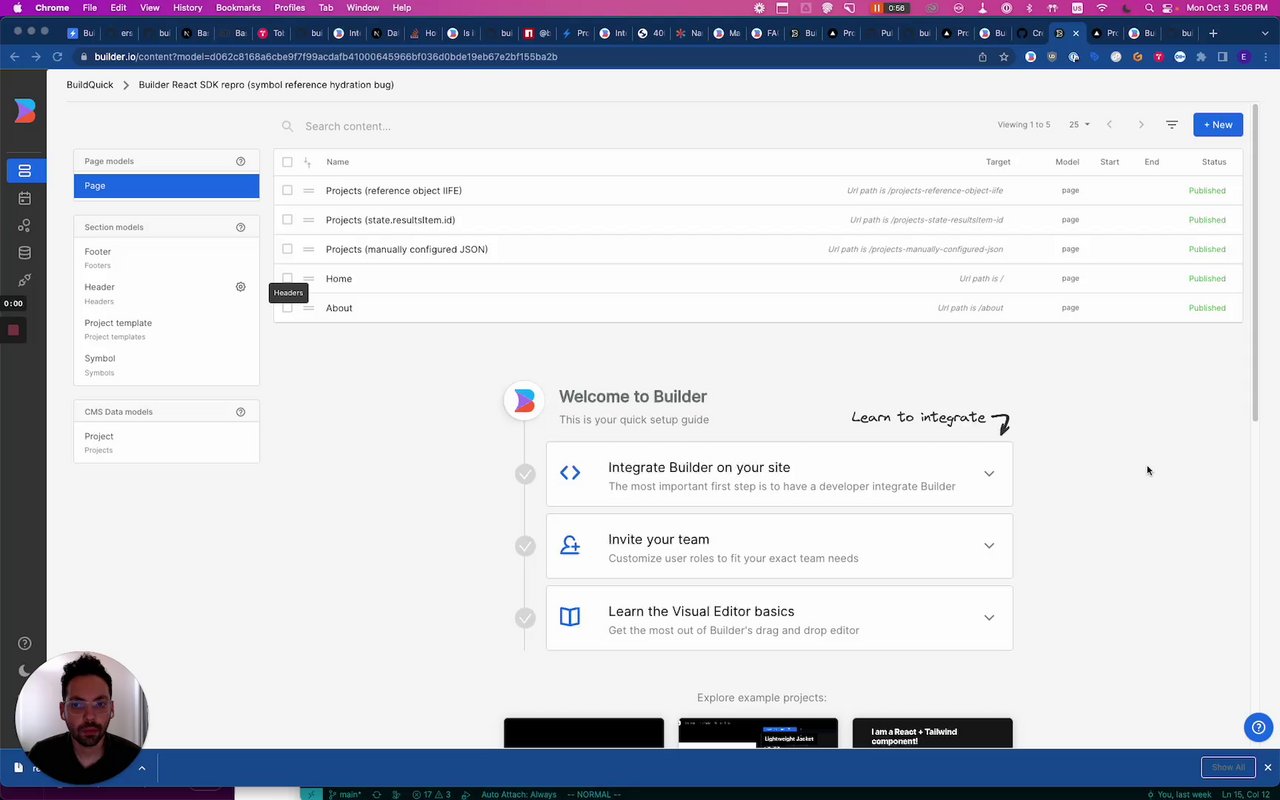Open the Chrome new tab plus button
Image resolution: width=1280 pixels, height=800 pixels.
(x=1213, y=33)
